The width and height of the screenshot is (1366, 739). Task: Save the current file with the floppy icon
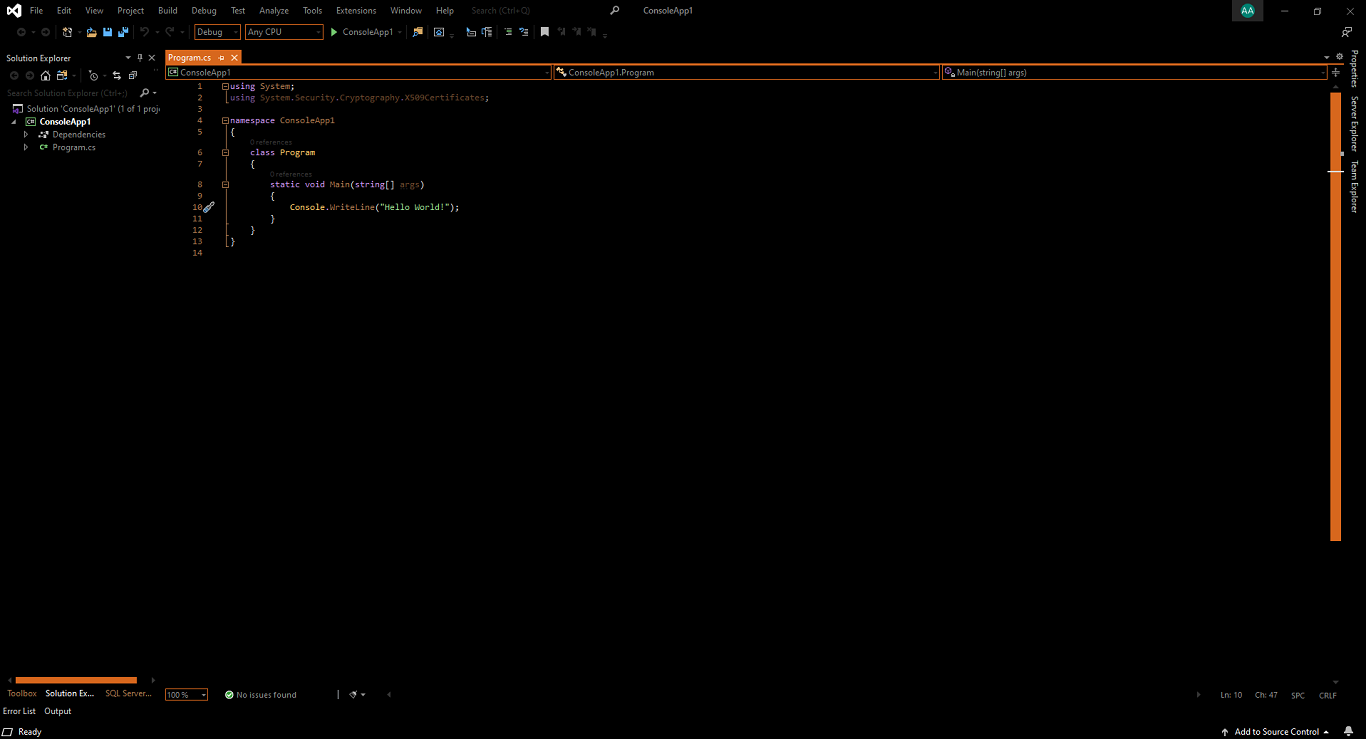pos(107,32)
